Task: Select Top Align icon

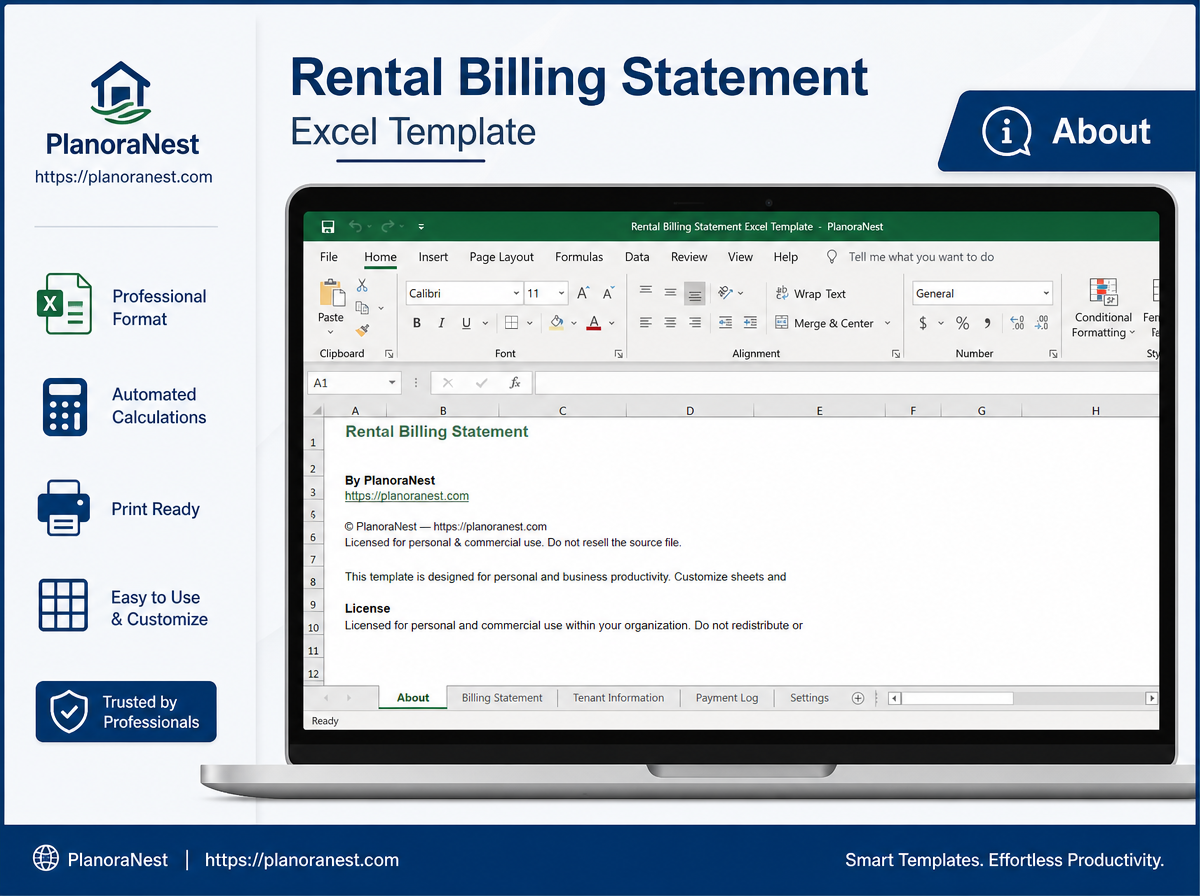Action: 645,291
